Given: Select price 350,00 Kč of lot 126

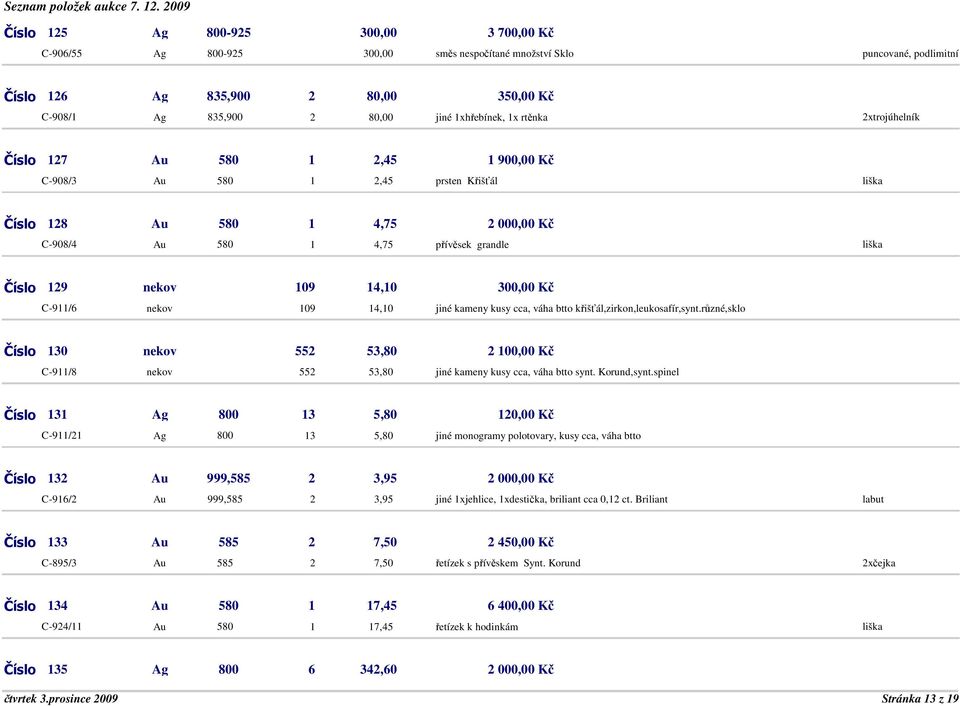Looking at the screenshot, I should (x=526, y=97).
